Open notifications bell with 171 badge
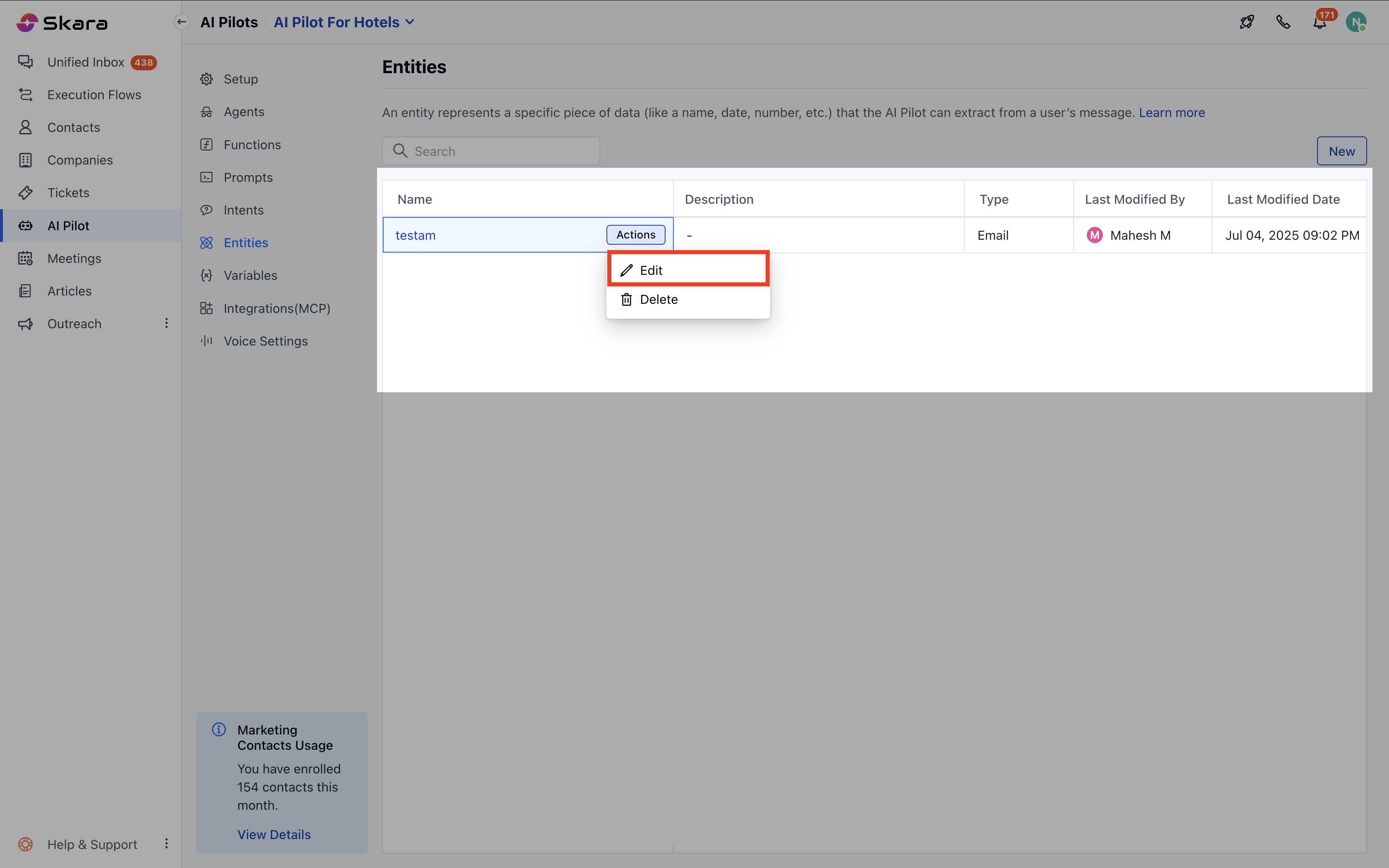This screenshot has height=868, width=1389. pyautogui.click(x=1320, y=23)
